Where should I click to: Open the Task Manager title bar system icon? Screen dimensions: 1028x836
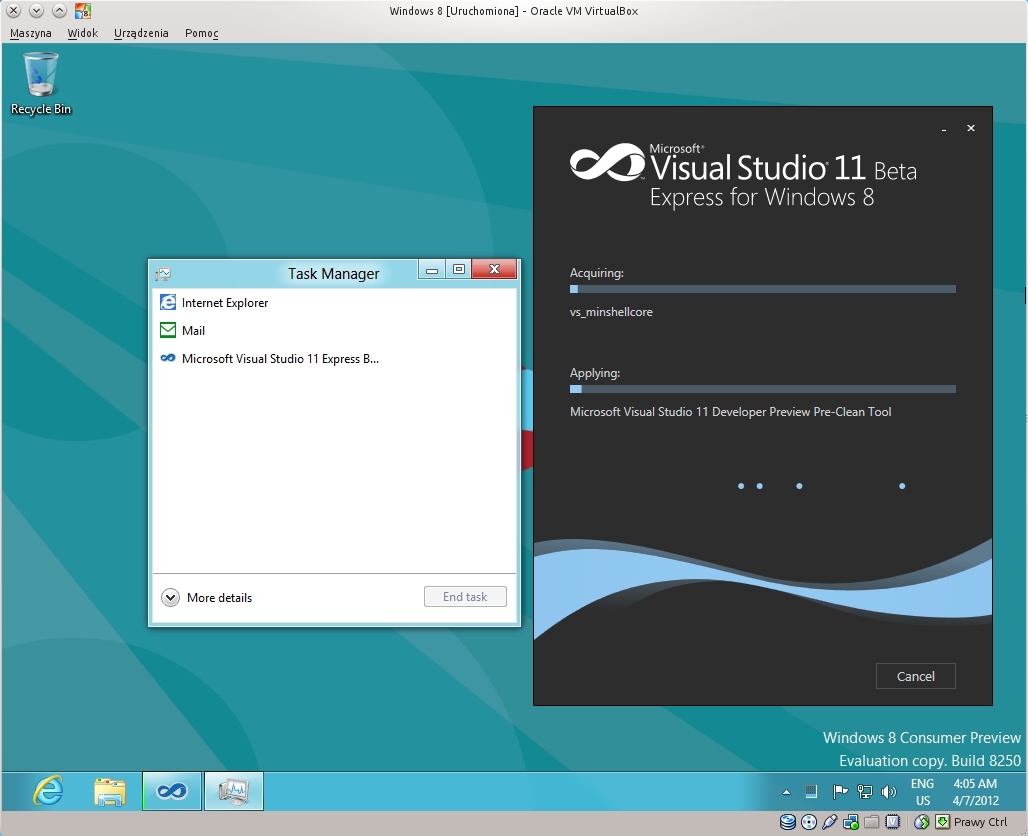tap(163, 273)
